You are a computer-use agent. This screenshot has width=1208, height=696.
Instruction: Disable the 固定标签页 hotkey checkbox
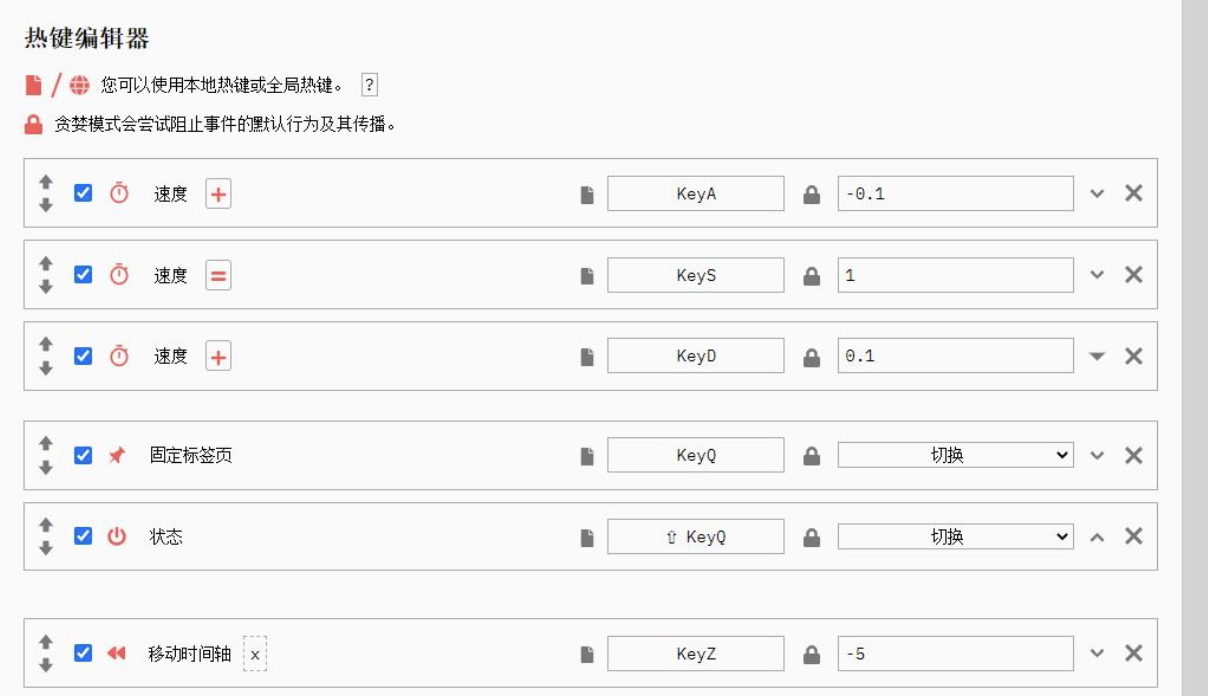click(83, 455)
